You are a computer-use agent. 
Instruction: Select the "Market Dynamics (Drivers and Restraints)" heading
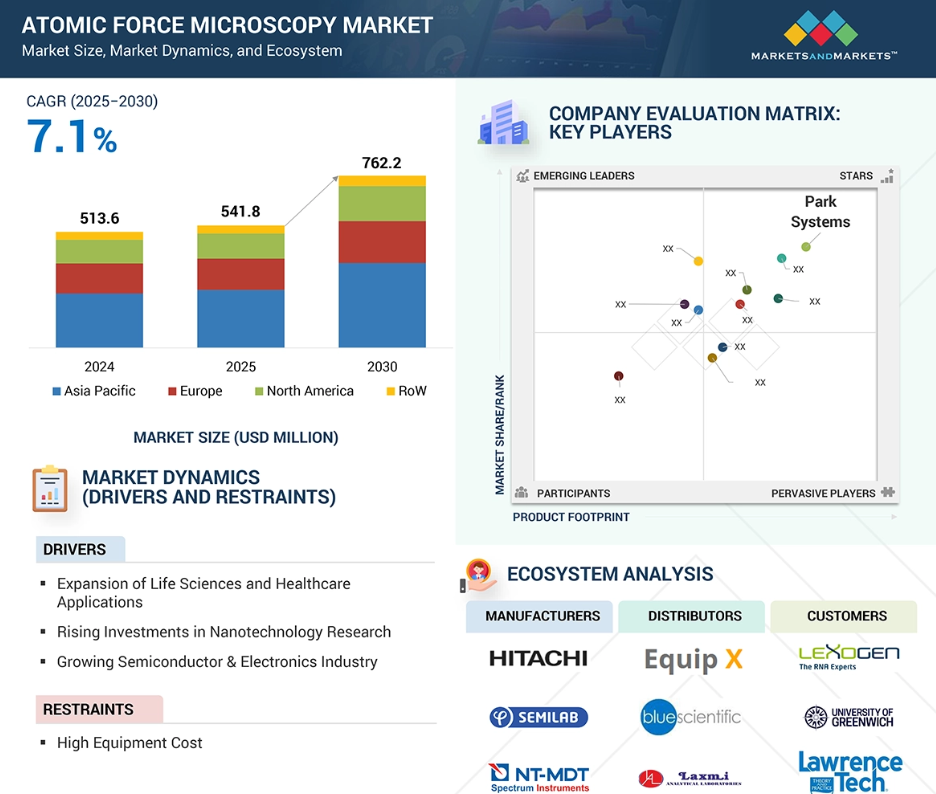[209, 487]
